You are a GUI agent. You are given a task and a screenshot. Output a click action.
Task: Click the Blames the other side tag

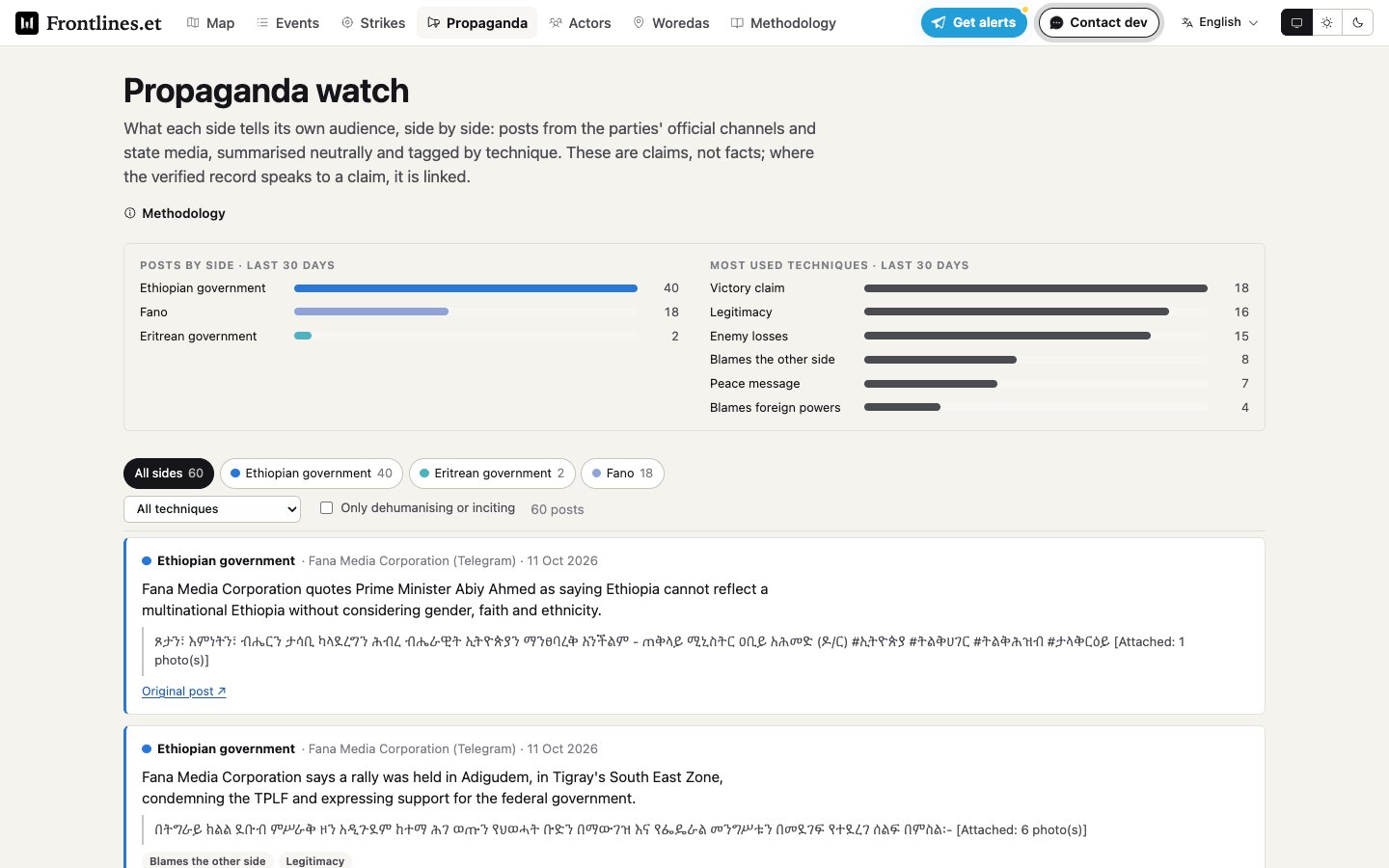[207, 860]
